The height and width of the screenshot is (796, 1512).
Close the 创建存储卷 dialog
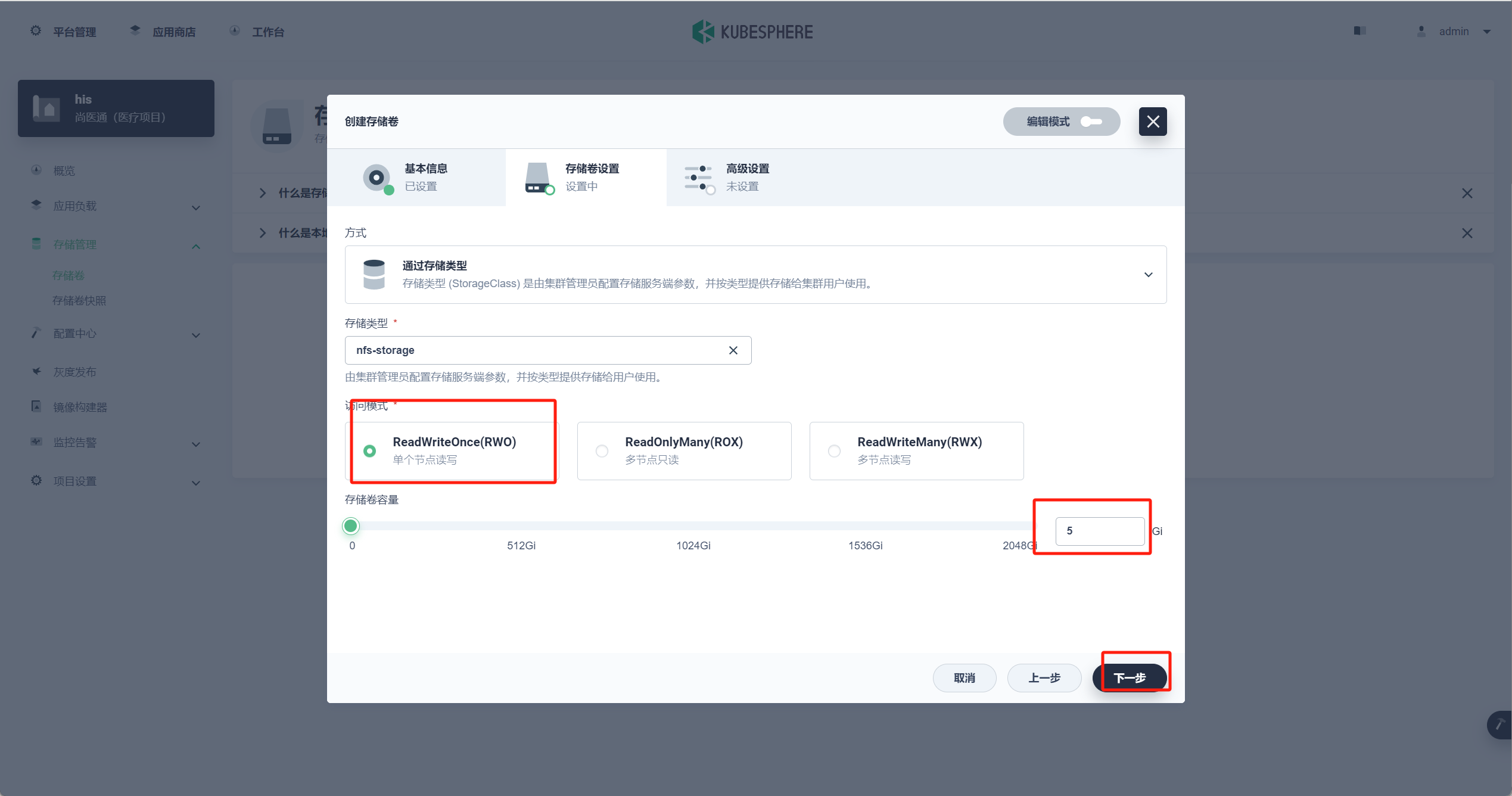click(x=1153, y=122)
